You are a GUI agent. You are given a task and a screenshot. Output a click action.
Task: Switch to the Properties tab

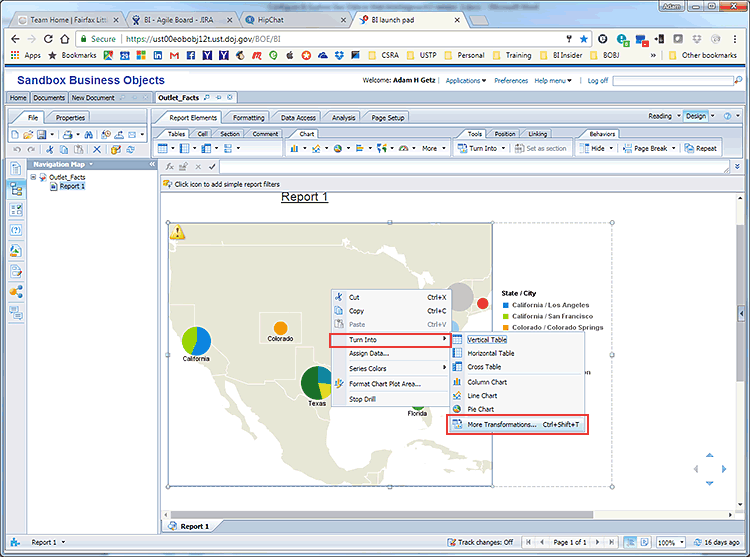(x=70, y=118)
